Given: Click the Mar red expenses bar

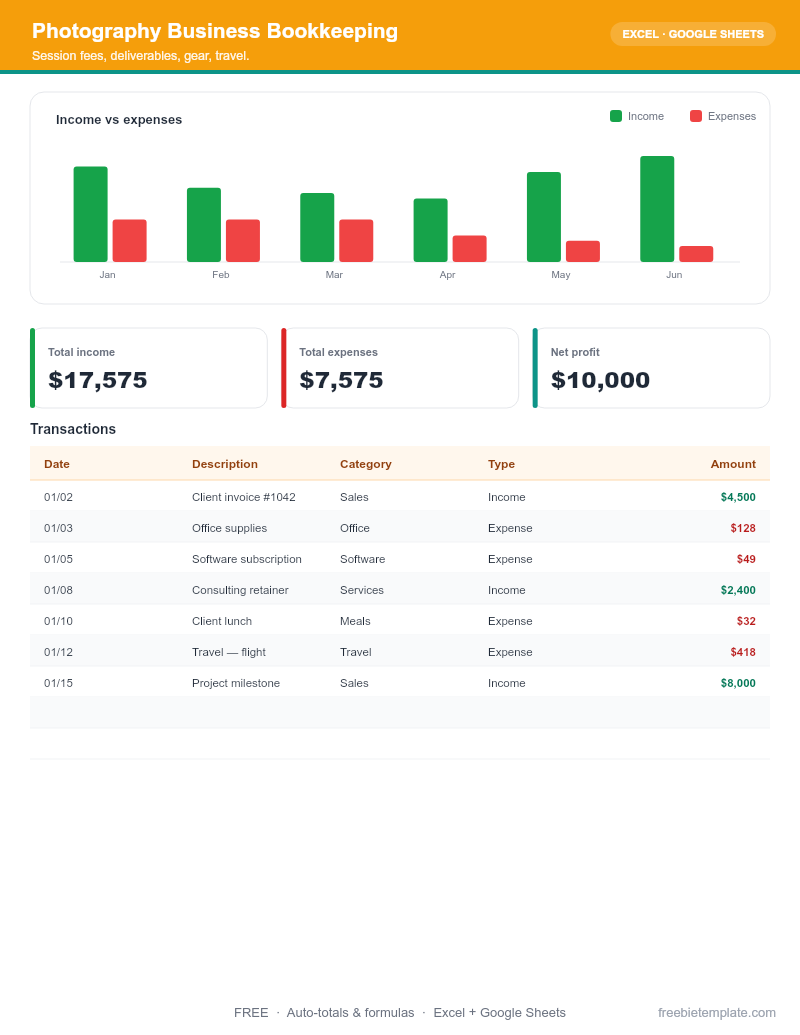Looking at the screenshot, I should [356, 240].
